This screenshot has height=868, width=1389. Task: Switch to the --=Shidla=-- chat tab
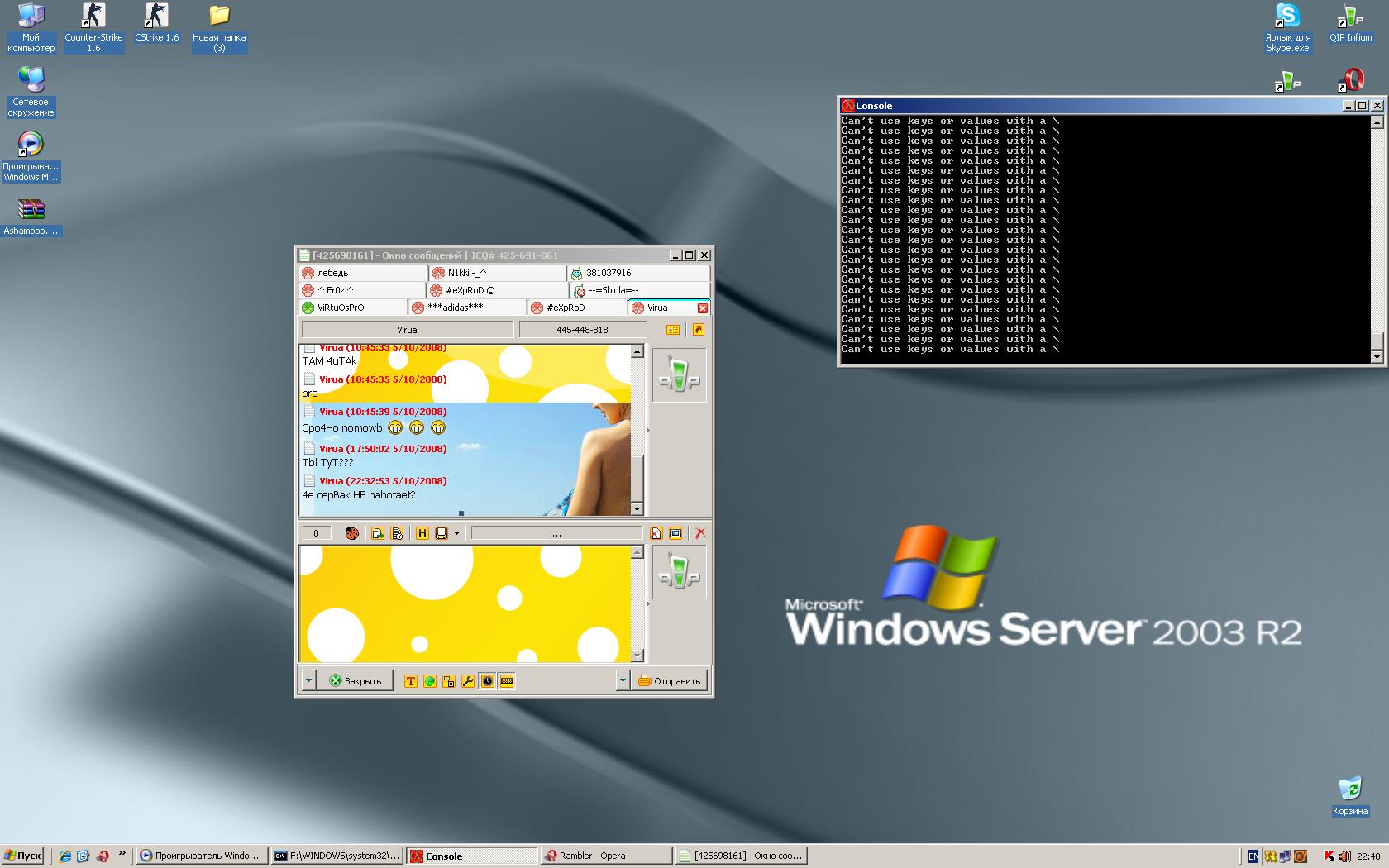pyautogui.click(x=640, y=290)
